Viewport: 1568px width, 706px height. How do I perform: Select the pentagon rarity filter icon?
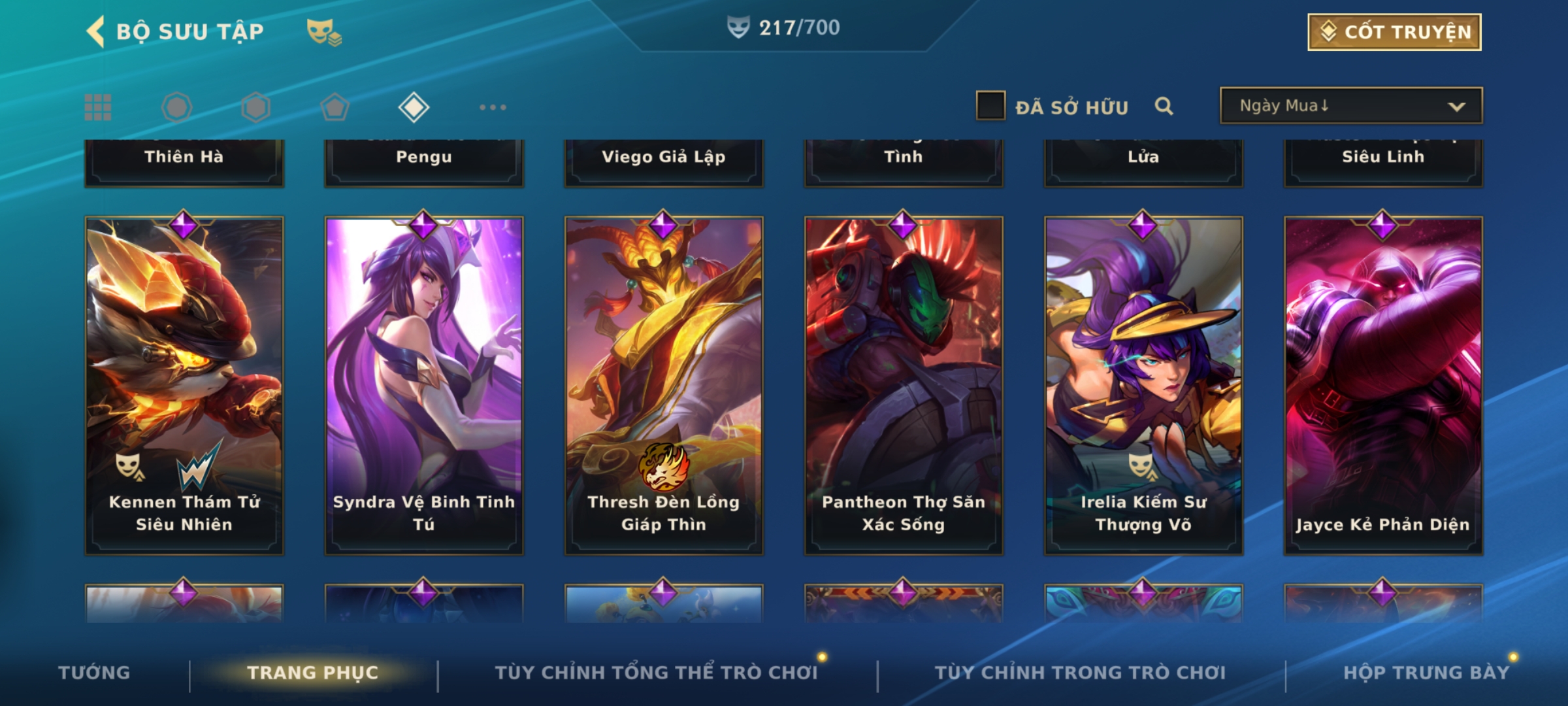pyautogui.click(x=335, y=107)
